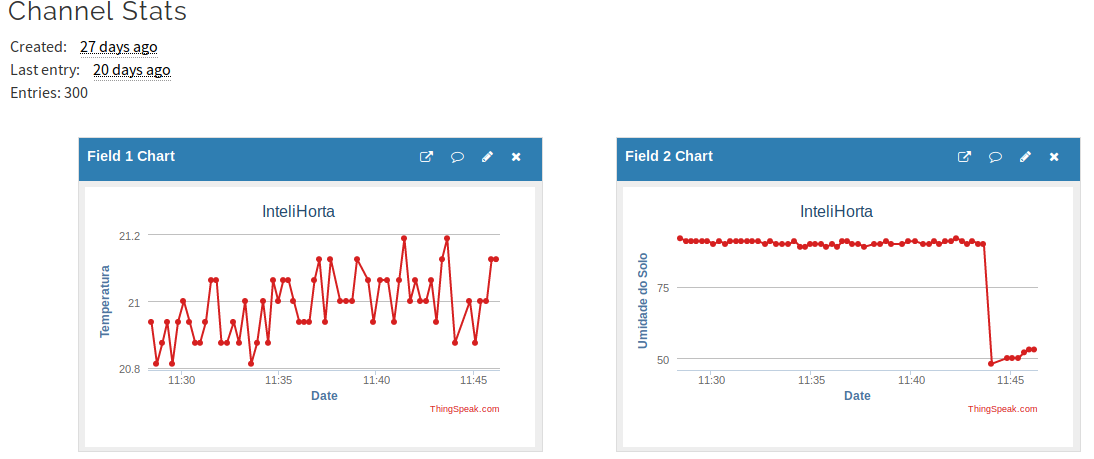The height and width of the screenshot is (459, 1094).
Task: Click the Field 2 Chart header title
Action: point(669,156)
